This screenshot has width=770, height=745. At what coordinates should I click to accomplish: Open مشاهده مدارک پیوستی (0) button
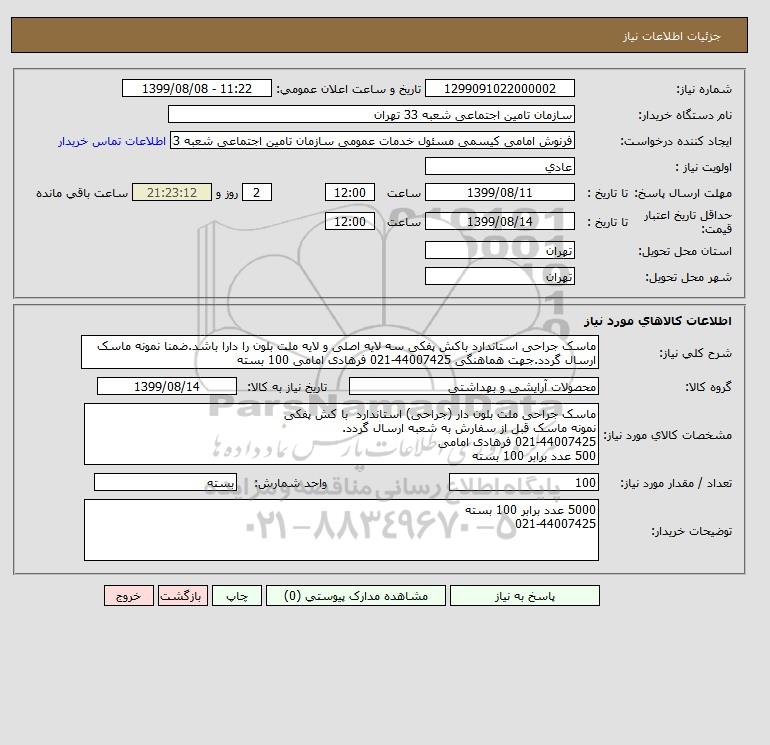coord(356,596)
